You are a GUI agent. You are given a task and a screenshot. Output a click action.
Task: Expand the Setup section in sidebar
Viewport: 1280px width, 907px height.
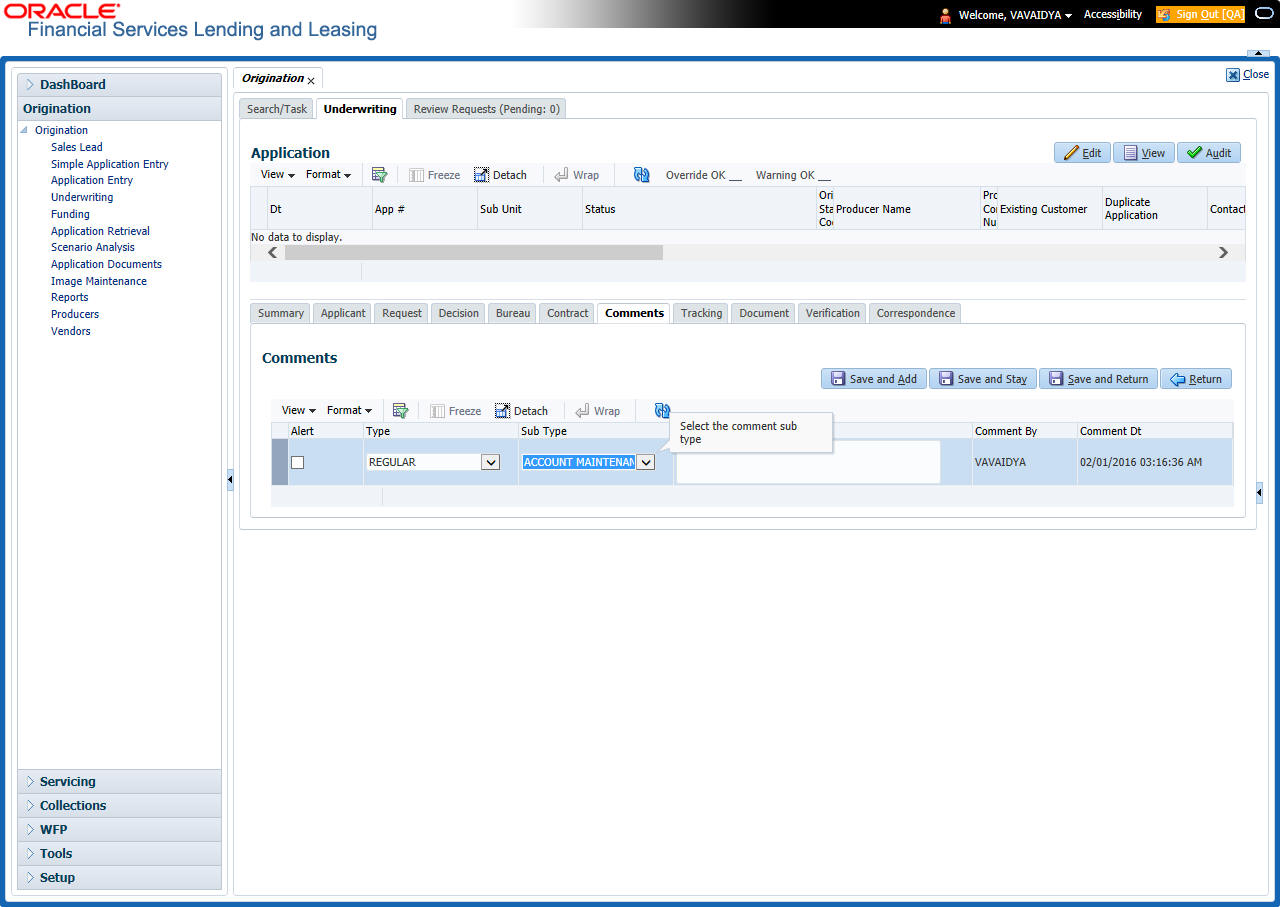point(119,878)
